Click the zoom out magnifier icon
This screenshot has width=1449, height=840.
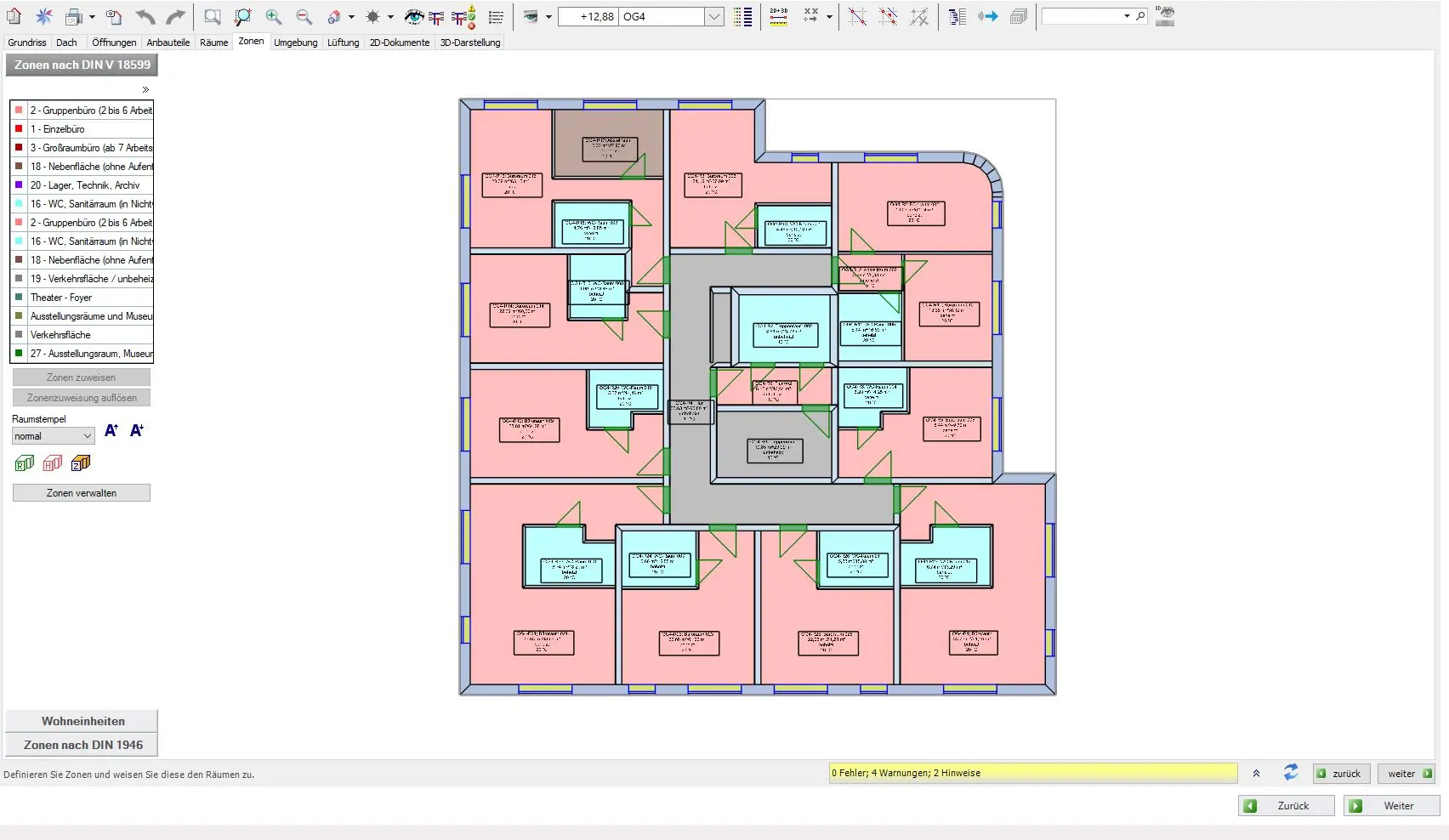pos(304,16)
